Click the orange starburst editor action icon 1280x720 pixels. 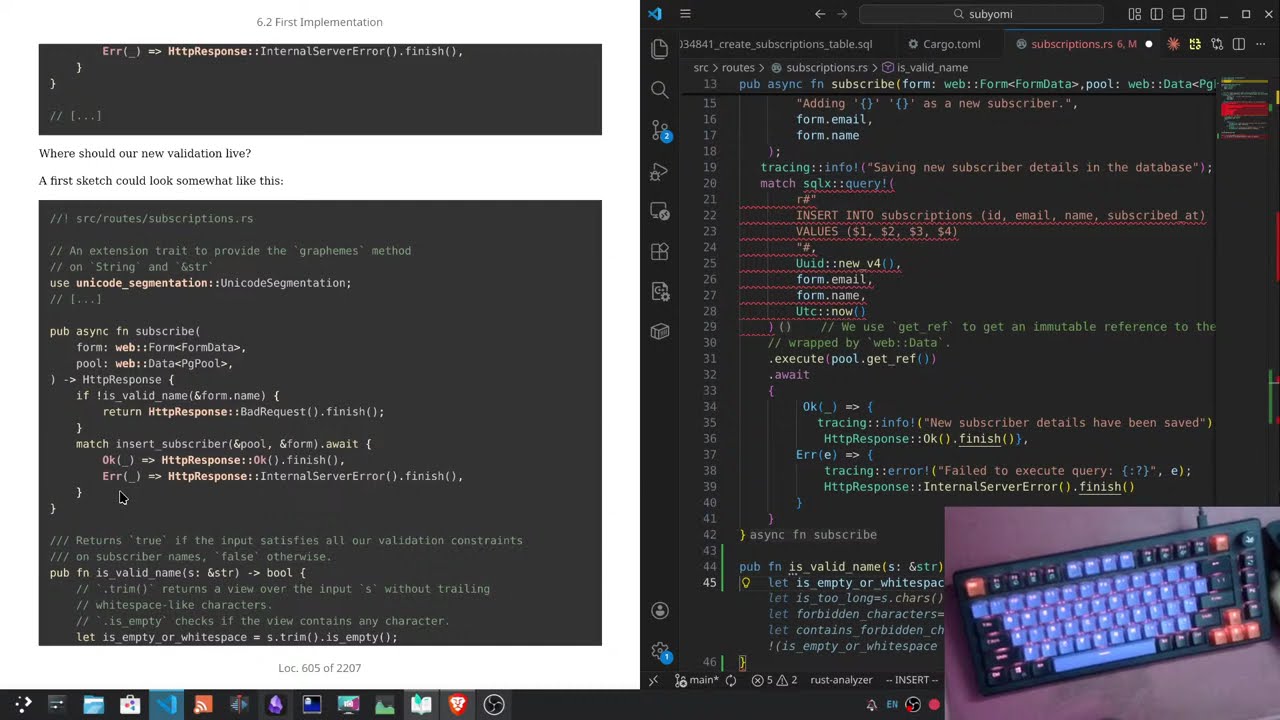pos(1173,44)
